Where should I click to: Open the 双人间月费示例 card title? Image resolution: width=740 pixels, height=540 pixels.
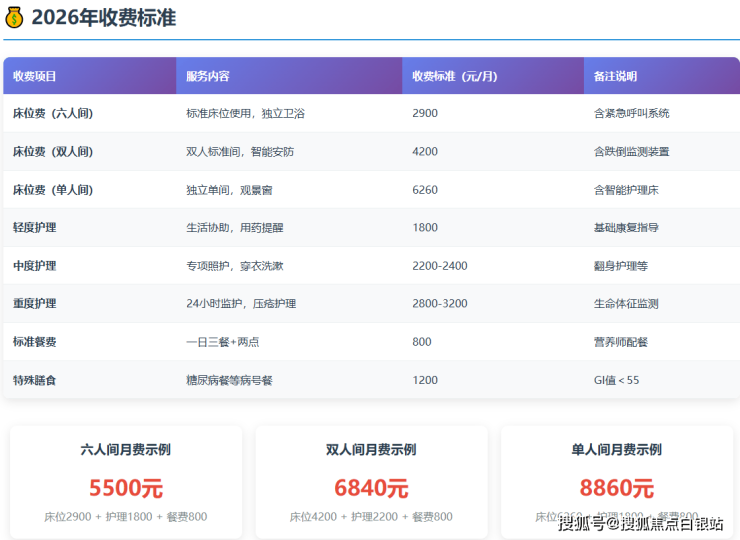371,450
